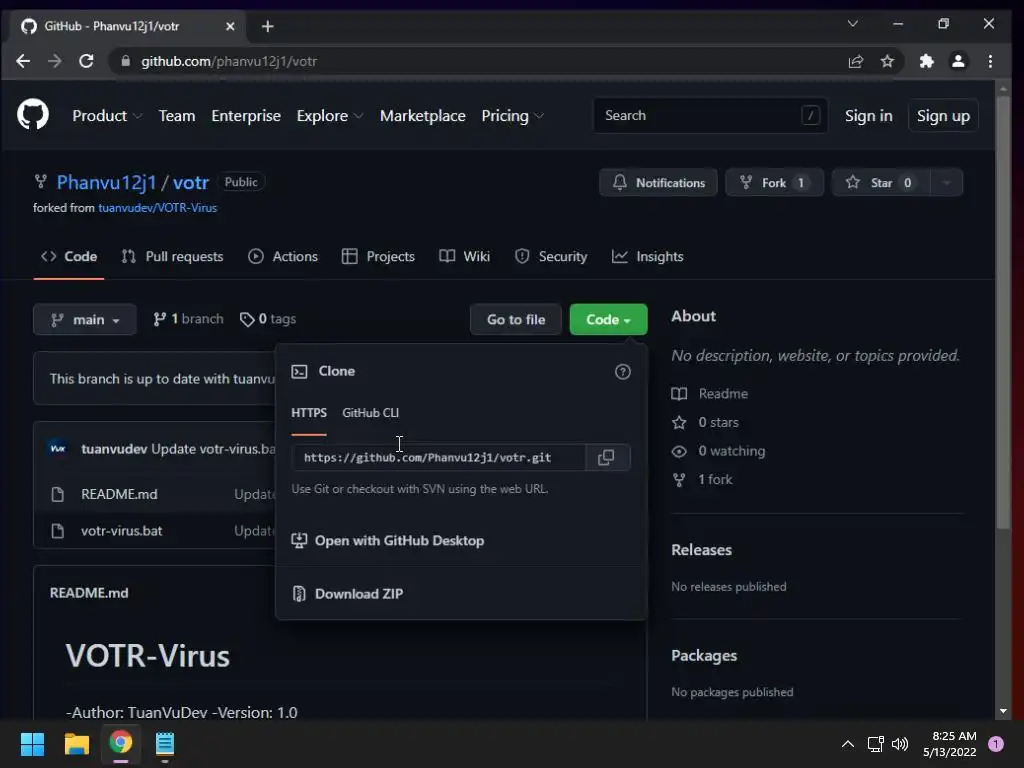The height and width of the screenshot is (768, 1024).
Task: Expand the Product menu
Action: coord(107,116)
